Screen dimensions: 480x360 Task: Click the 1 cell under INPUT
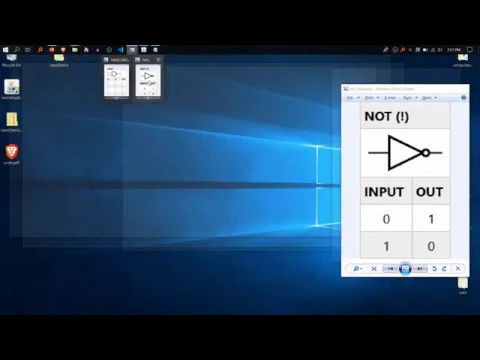click(x=386, y=246)
